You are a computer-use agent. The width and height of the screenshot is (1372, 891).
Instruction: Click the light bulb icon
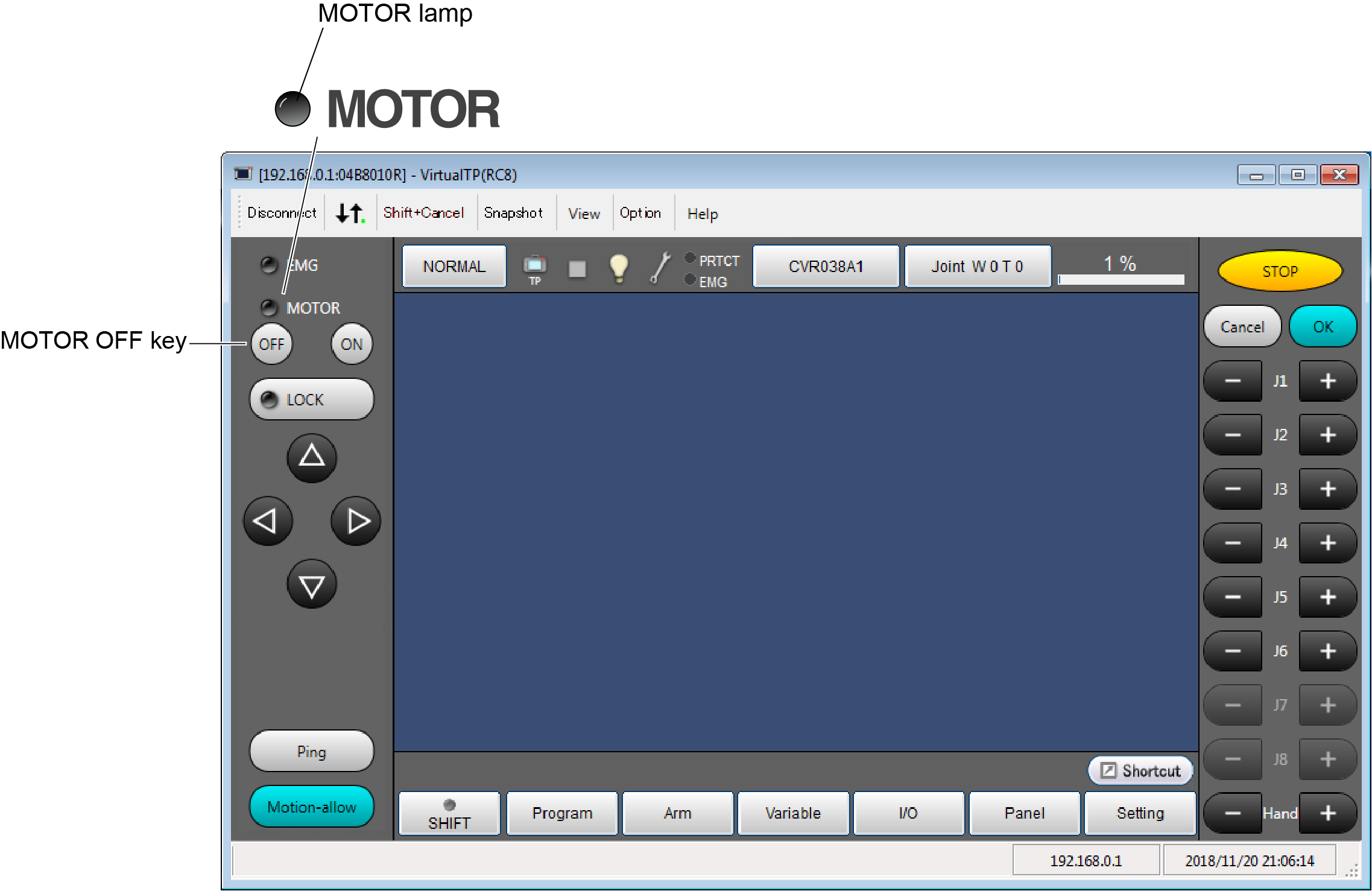[619, 267]
